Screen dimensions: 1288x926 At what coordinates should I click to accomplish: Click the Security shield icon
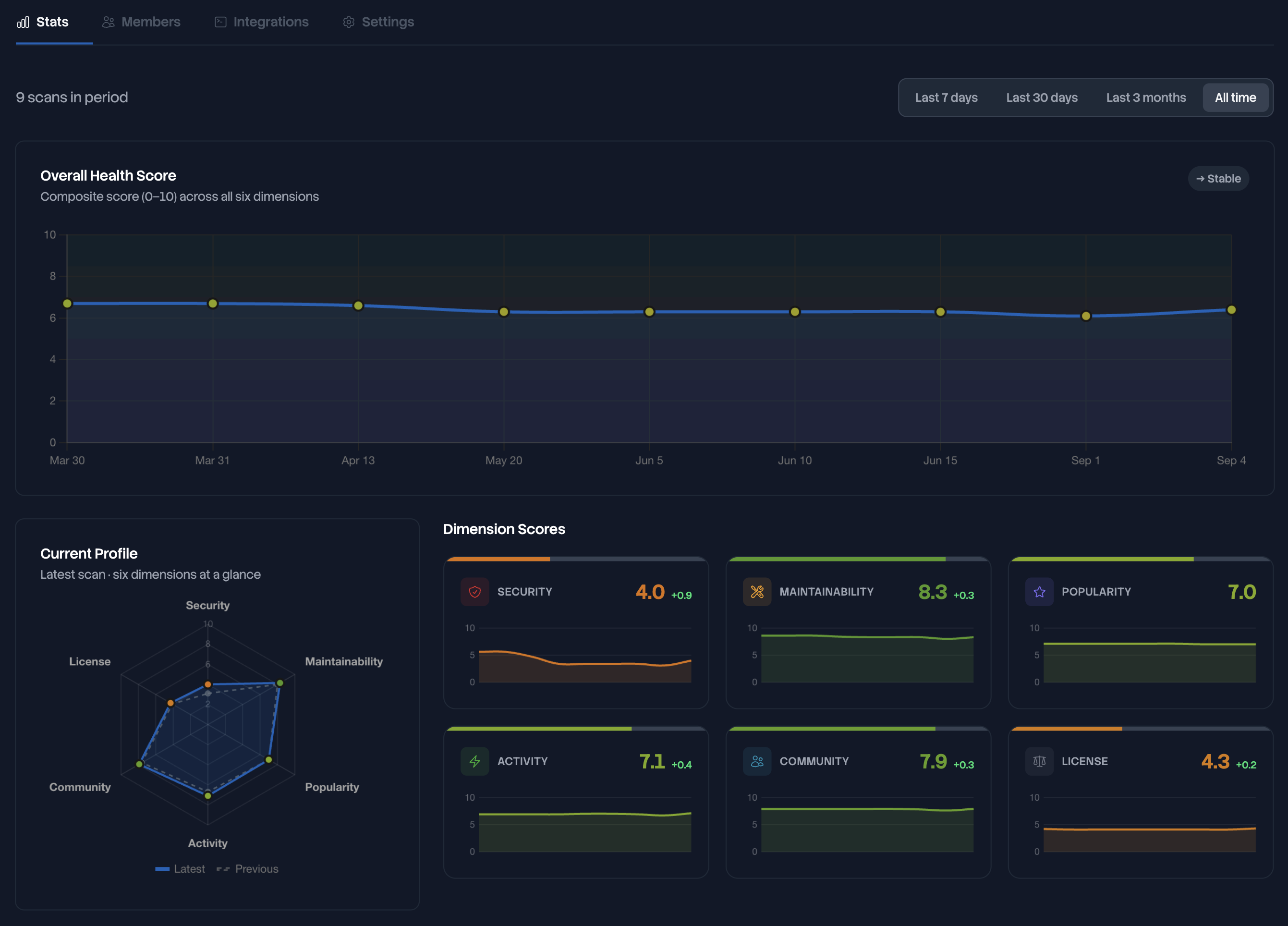pos(475,592)
